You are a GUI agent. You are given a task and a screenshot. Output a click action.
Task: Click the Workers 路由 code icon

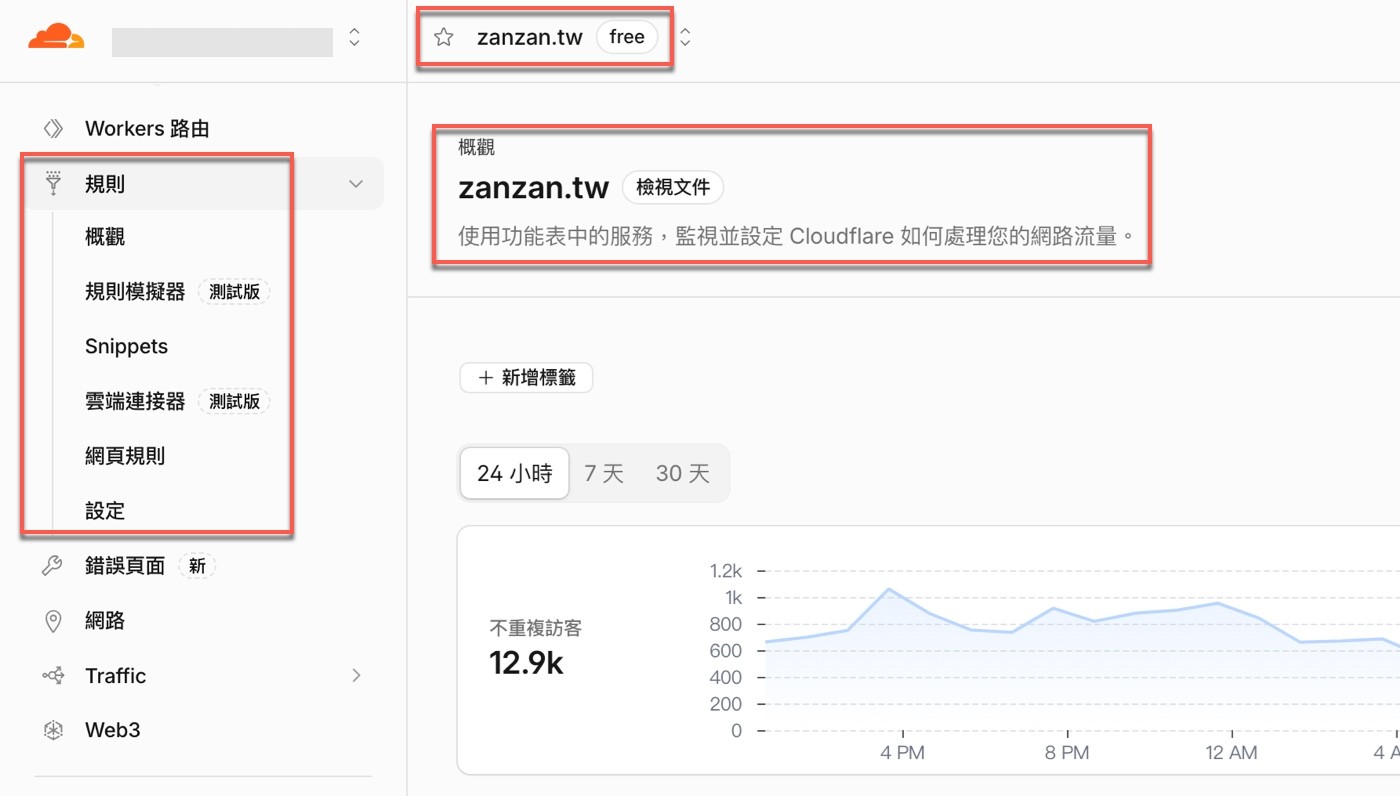pyautogui.click(x=53, y=129)
